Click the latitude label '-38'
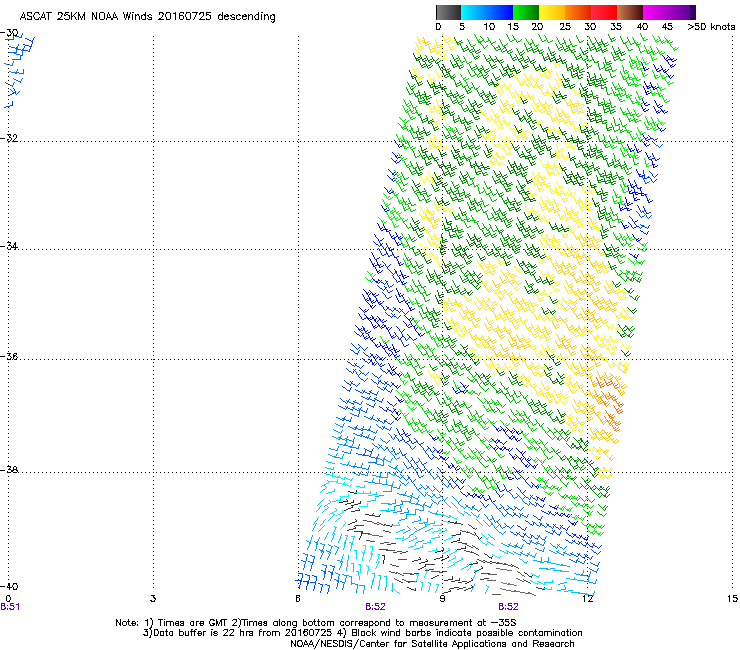Viewport: 740px width, 650px height. (9, 470)
